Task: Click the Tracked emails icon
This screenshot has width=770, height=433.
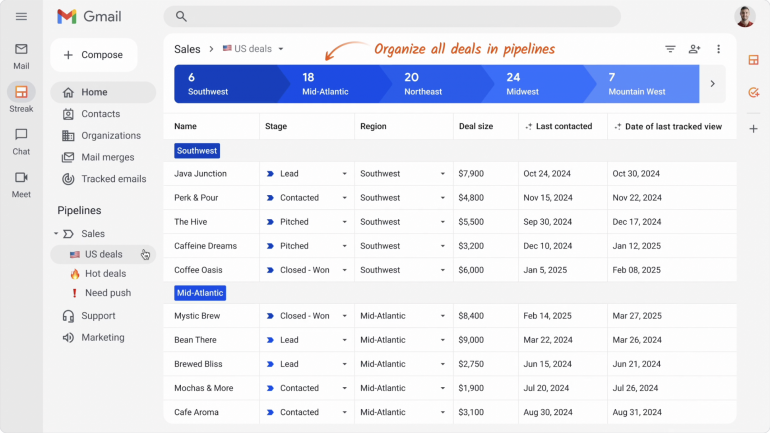Action: (68, 179)
